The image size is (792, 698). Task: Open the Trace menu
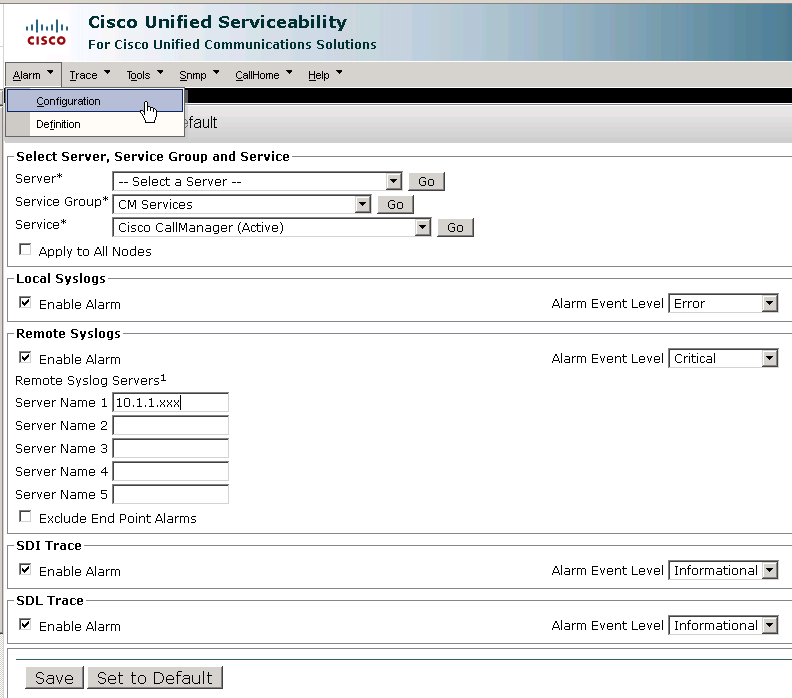(x=89, y=75)
